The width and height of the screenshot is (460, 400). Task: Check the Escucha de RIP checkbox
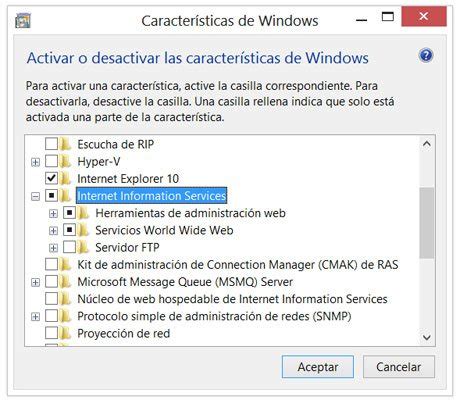click(51, 144)
